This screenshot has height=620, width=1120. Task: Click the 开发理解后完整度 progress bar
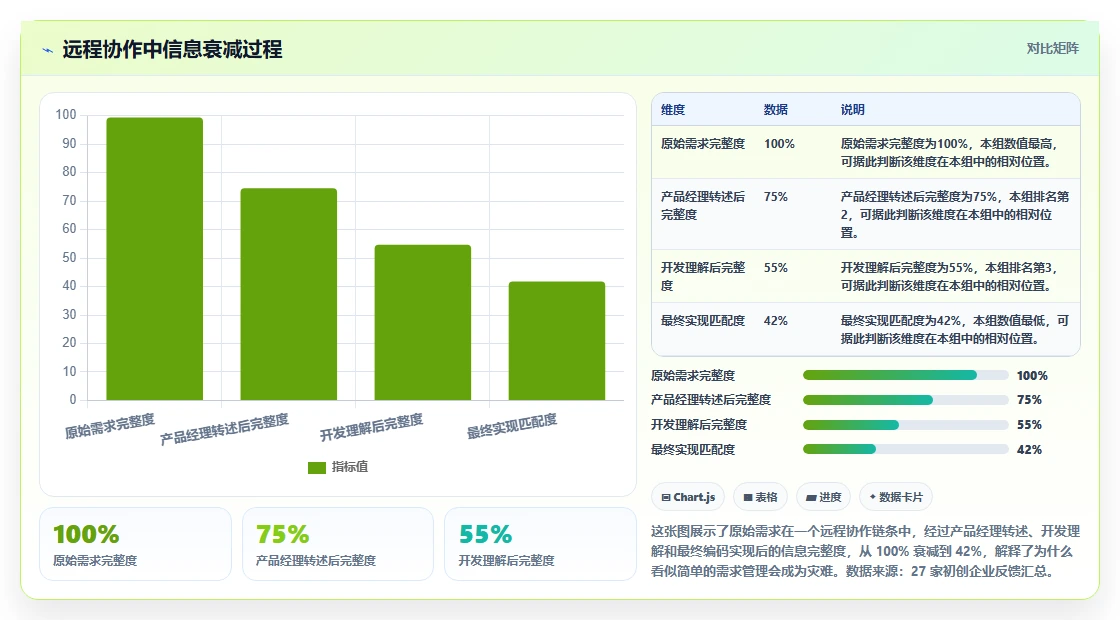(x=905, y=425)
